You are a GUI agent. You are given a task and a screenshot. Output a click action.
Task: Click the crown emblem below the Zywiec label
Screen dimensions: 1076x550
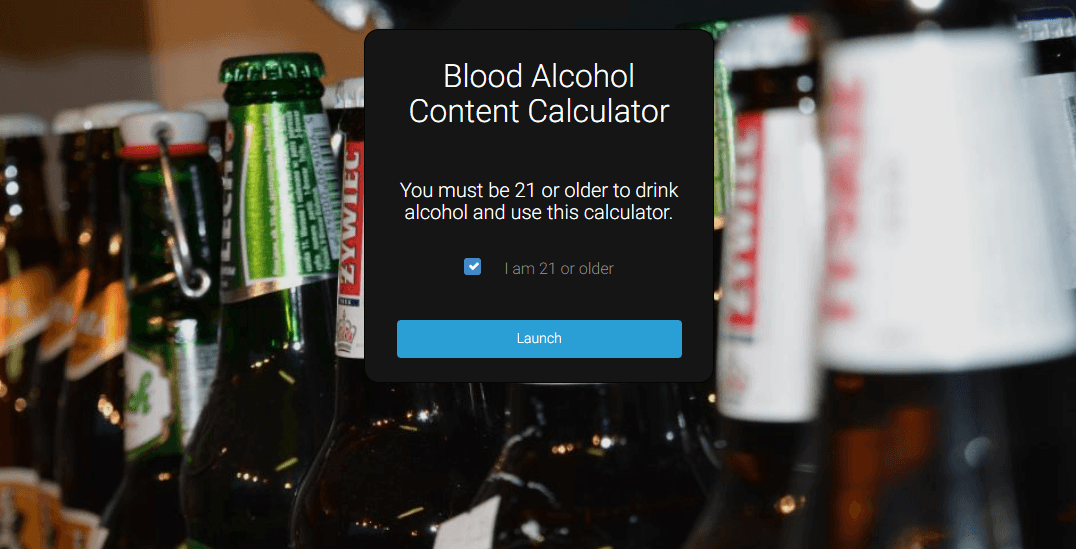click(x=349, y=333)
